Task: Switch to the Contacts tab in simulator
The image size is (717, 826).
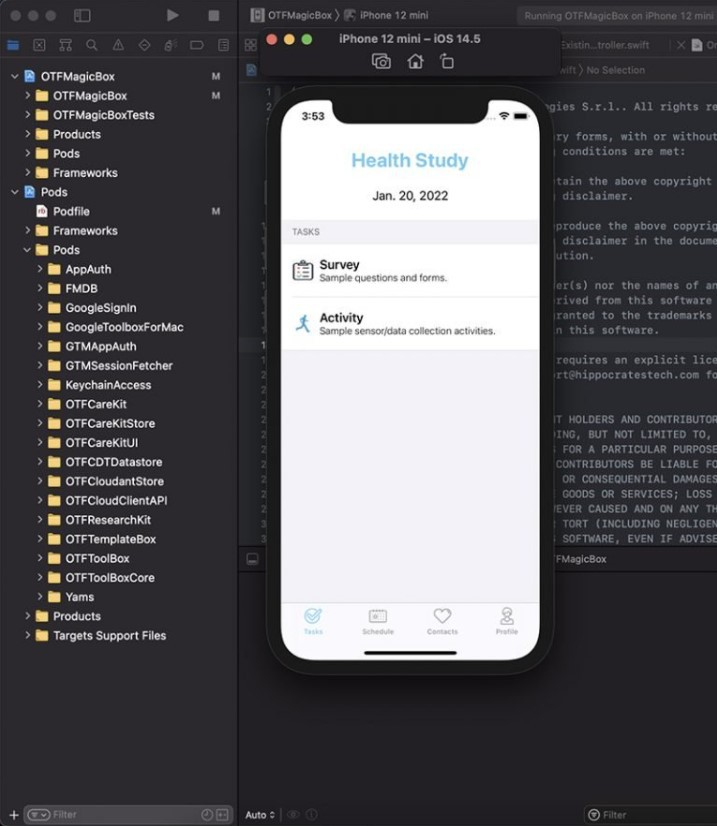Action: 442,621
